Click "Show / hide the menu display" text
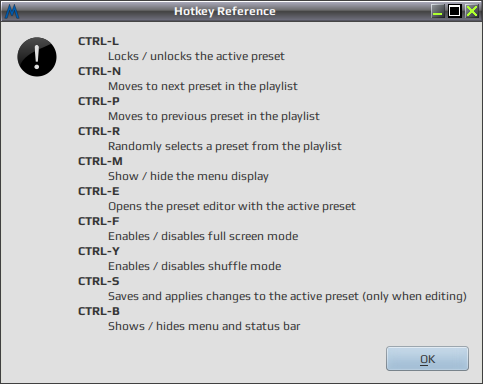 click(188, 176)
